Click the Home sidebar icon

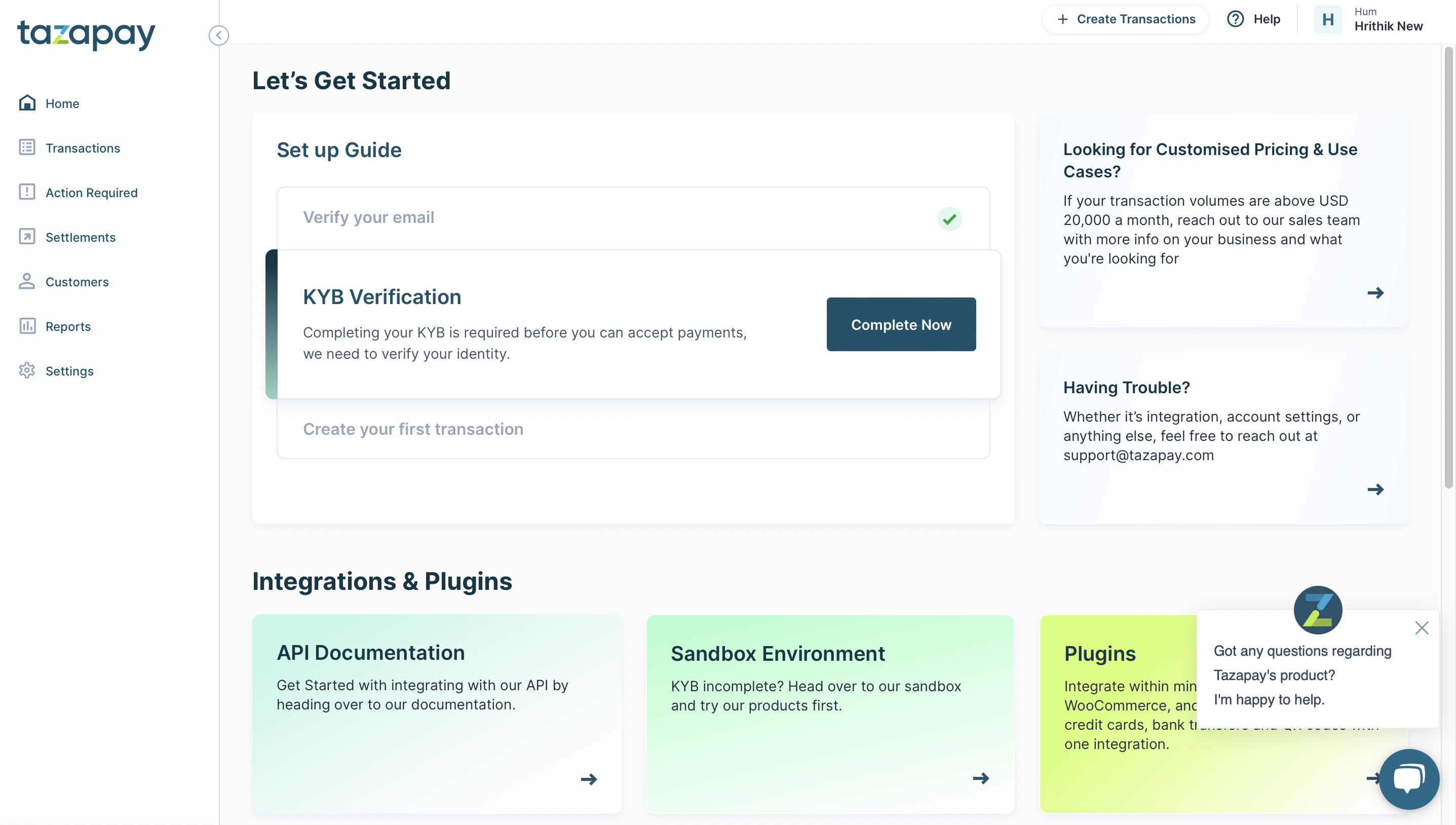(x=27, y=103)
